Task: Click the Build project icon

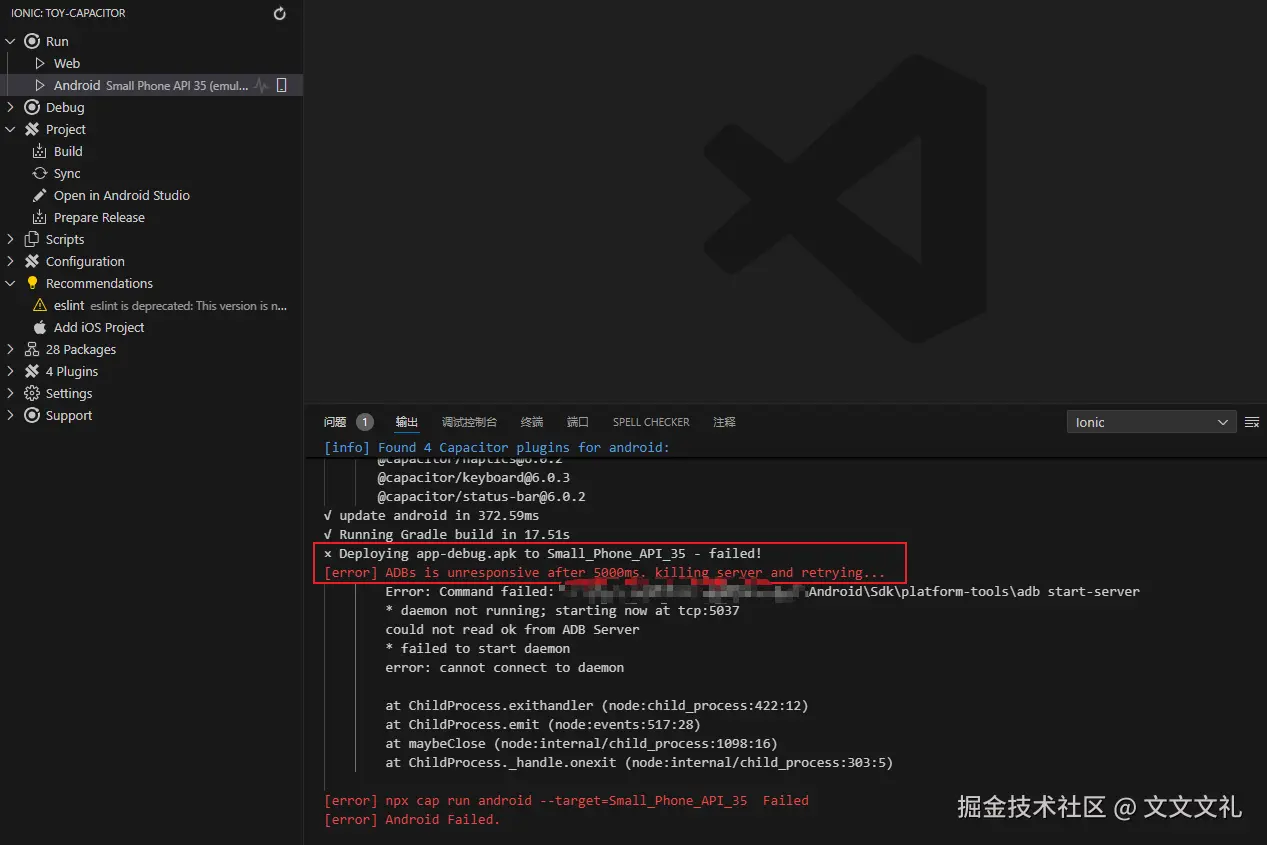Action: coord(40,151)
